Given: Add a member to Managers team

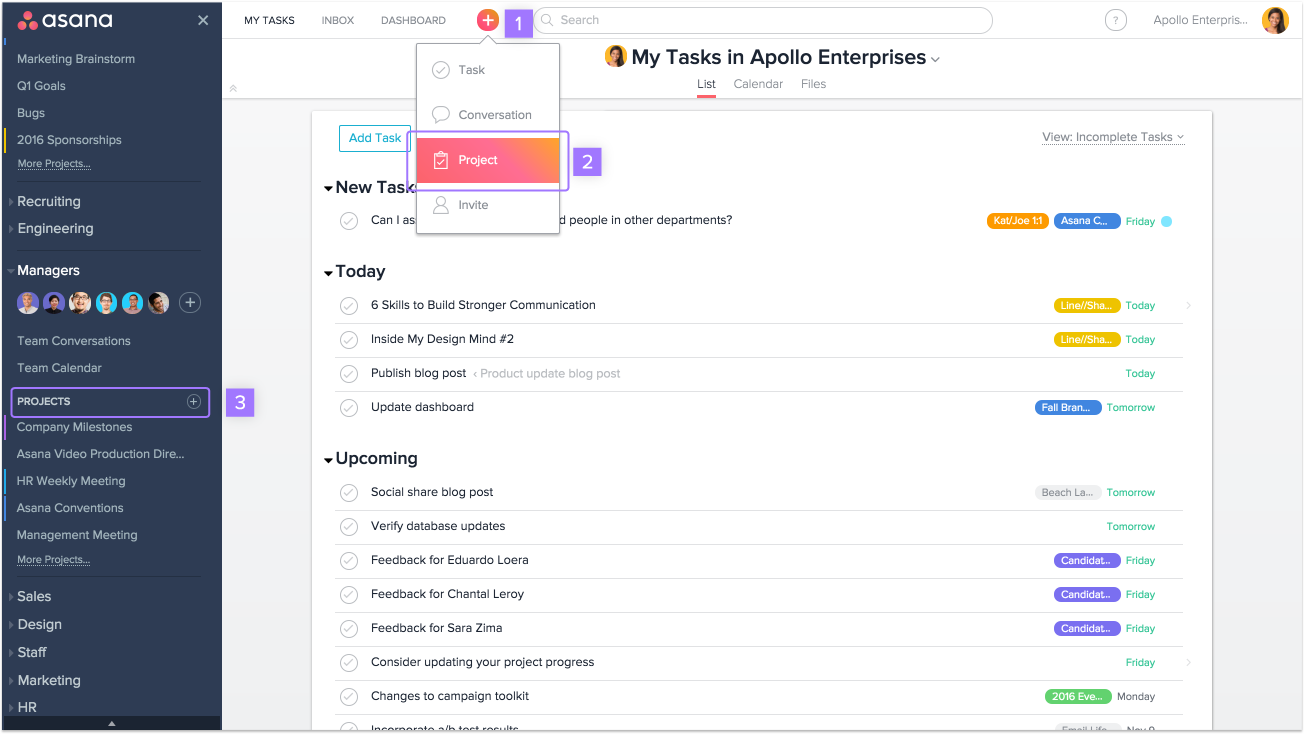Looking at the screenshot, I should click(x=190, y=303).
